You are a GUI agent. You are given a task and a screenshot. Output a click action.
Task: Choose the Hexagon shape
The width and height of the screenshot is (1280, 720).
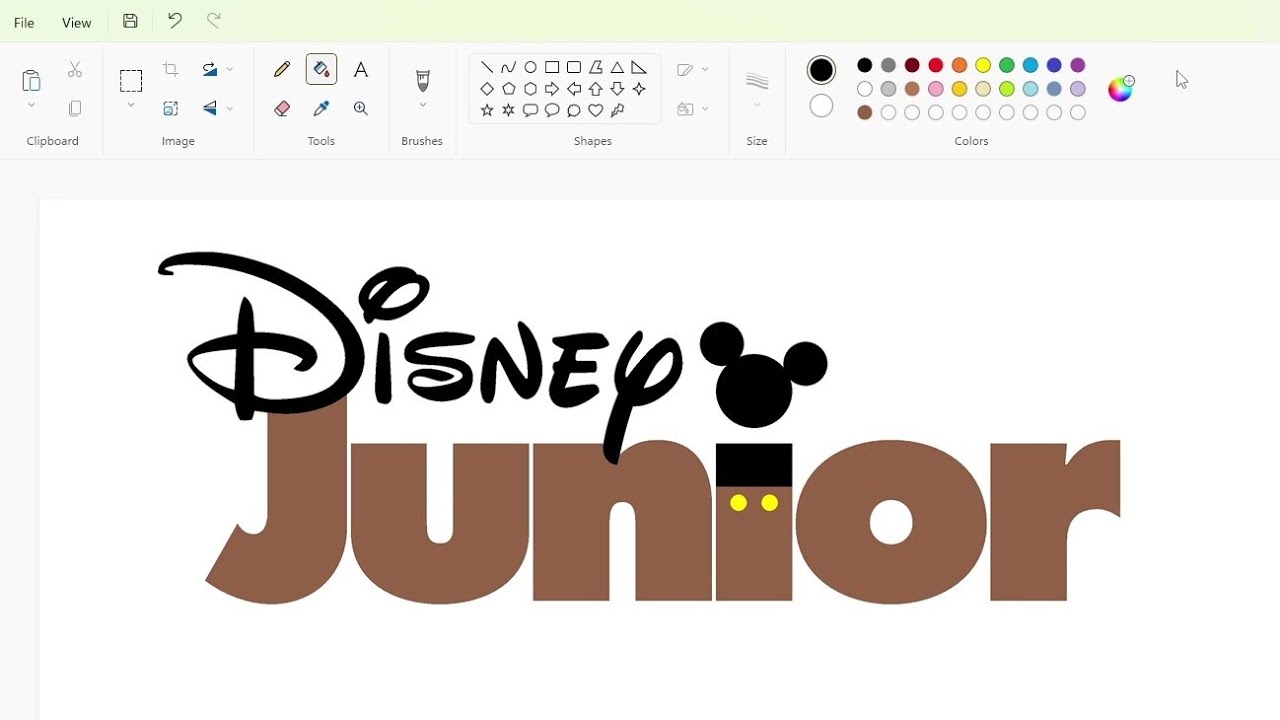click(x=531, y=89)
